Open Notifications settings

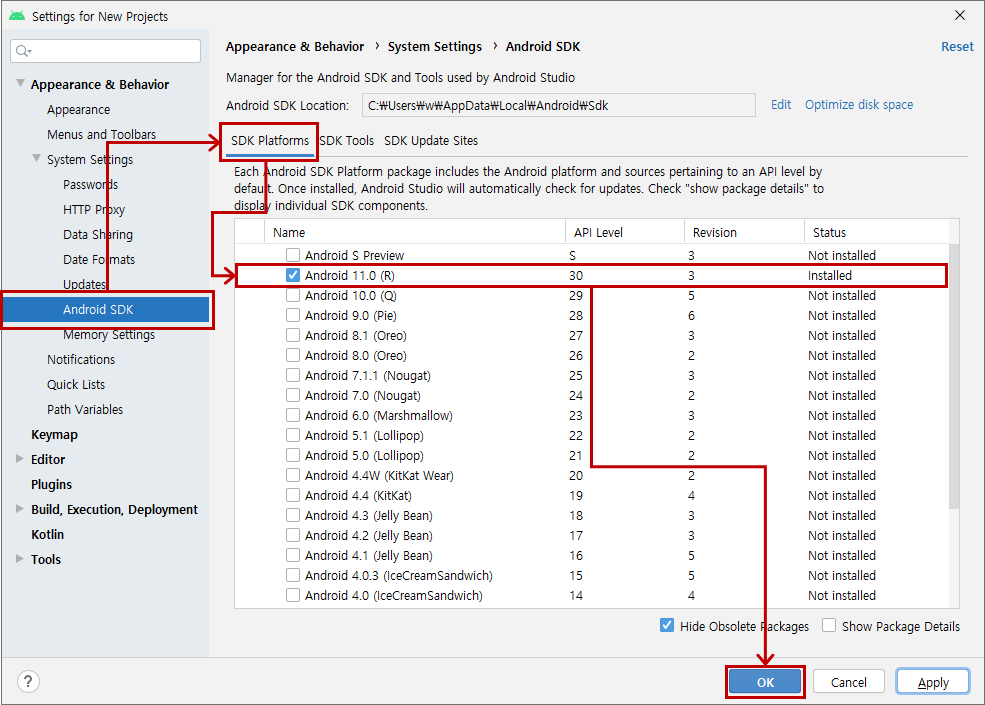(81, 359)
